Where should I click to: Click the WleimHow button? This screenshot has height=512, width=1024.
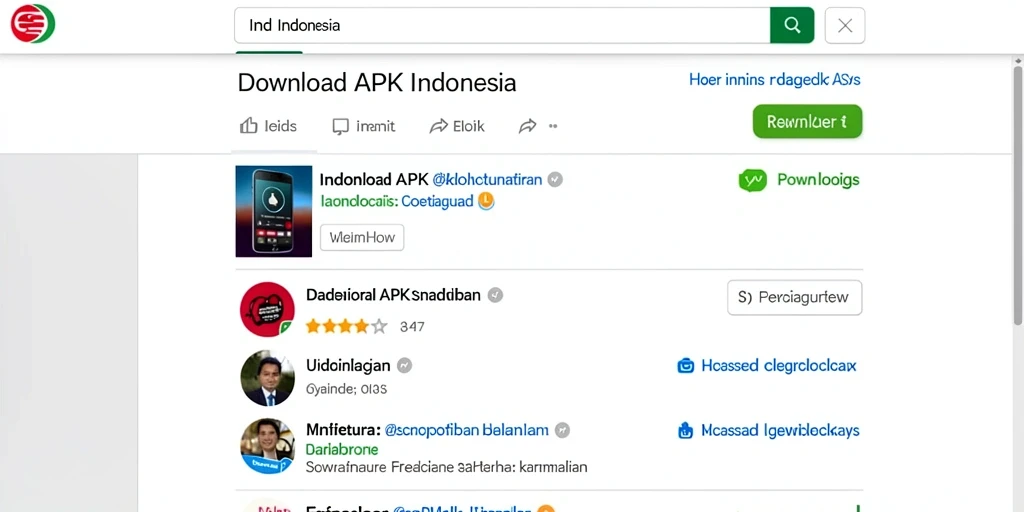pyautogui.click(x=362, y=238)
